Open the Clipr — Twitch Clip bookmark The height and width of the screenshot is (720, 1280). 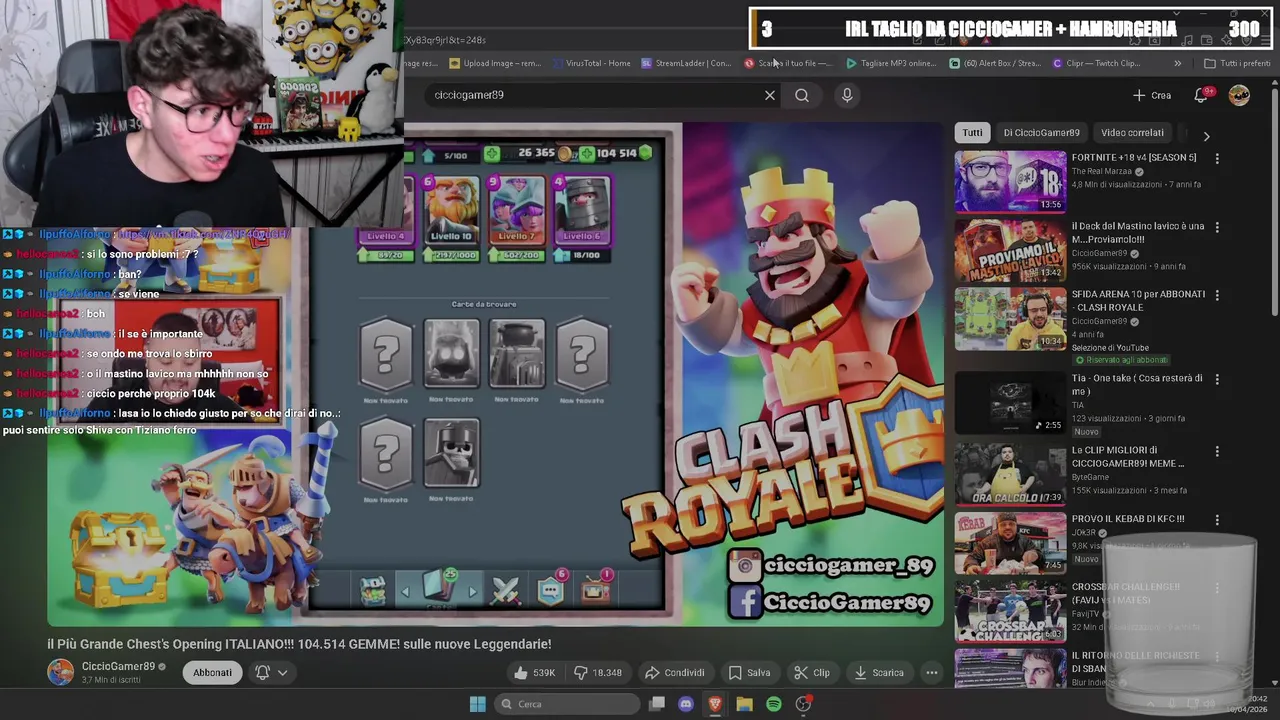point(1096,63)
